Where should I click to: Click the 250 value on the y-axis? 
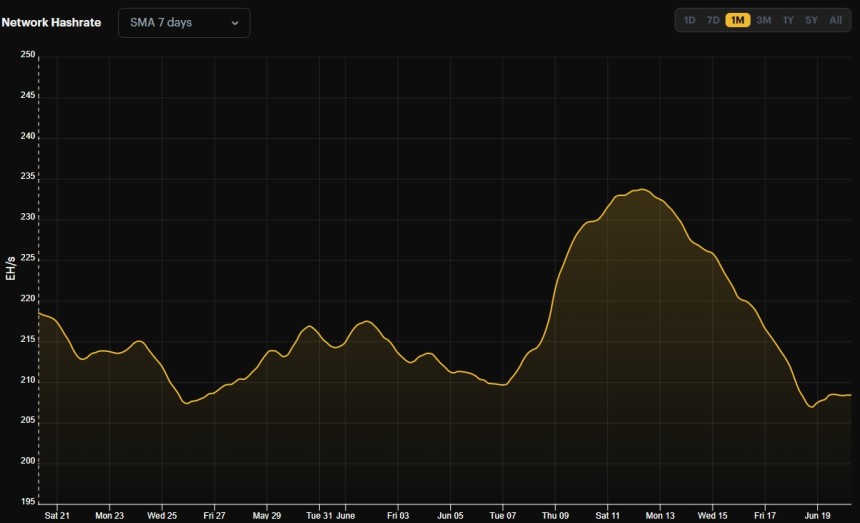tap(27, 55)
